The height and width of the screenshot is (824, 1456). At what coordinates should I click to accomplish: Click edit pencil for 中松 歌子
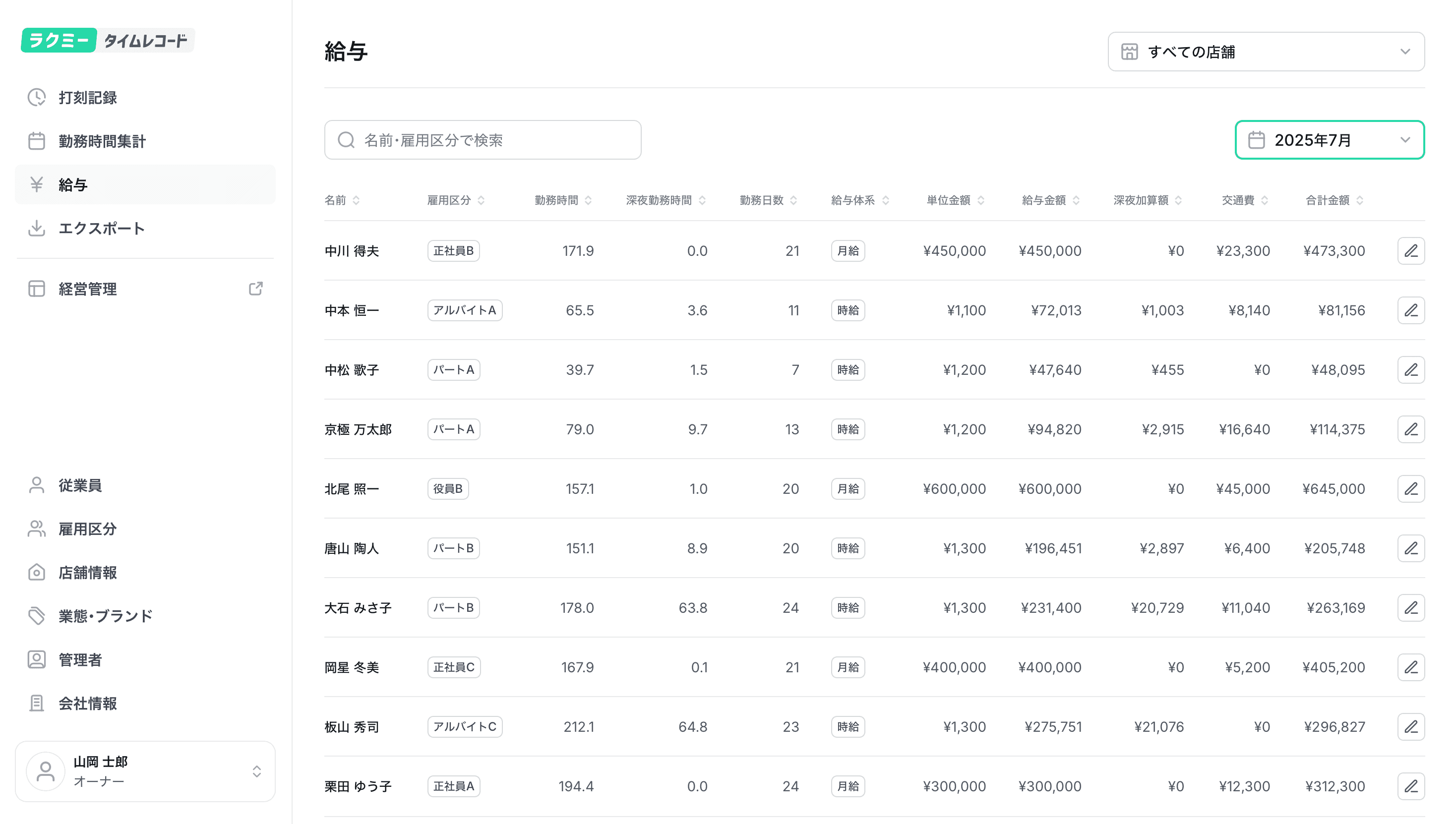[x=1410, y=369]
